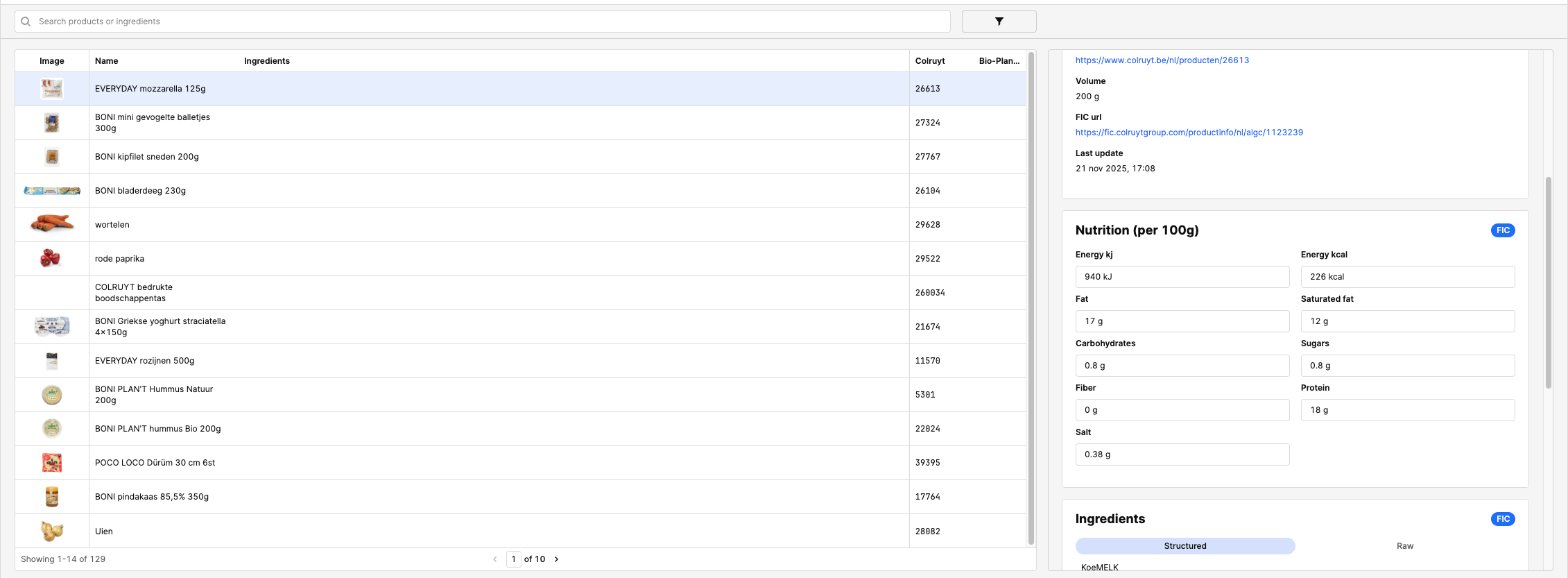1568x578 pixels.
Task: Sort by the Colruyt column header
Action: pyautogui.click(x=929, y=61)
